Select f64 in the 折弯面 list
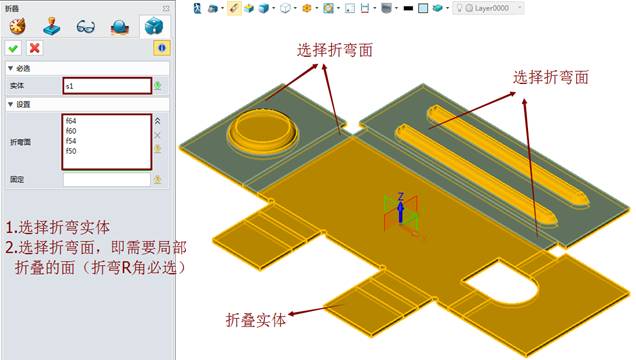The height and width of the screenshot is (360, 636). point(71,121)
